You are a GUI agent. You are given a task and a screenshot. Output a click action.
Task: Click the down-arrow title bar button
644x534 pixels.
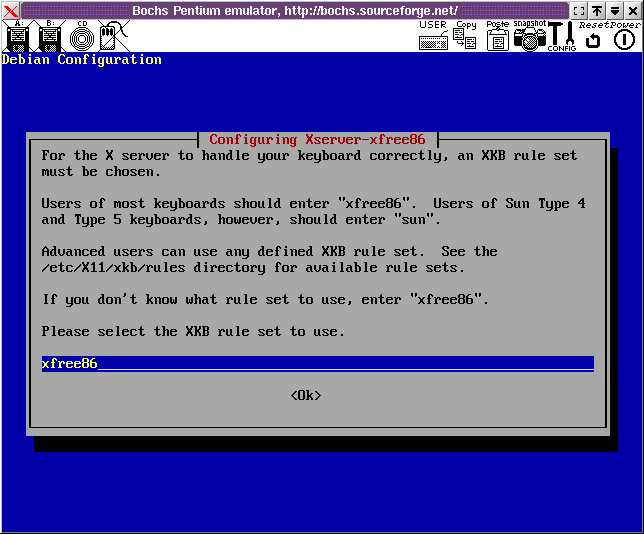tap(615, 10)
